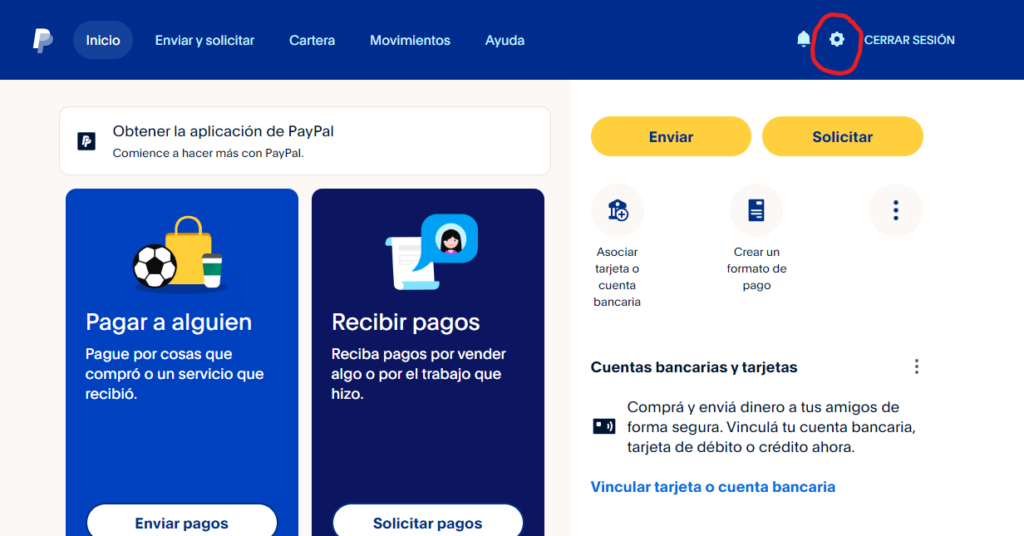This screenshot has height=536, width=1024.
Task: Click CERRAR SESIÓN to log out
Action: click(909, 40)
